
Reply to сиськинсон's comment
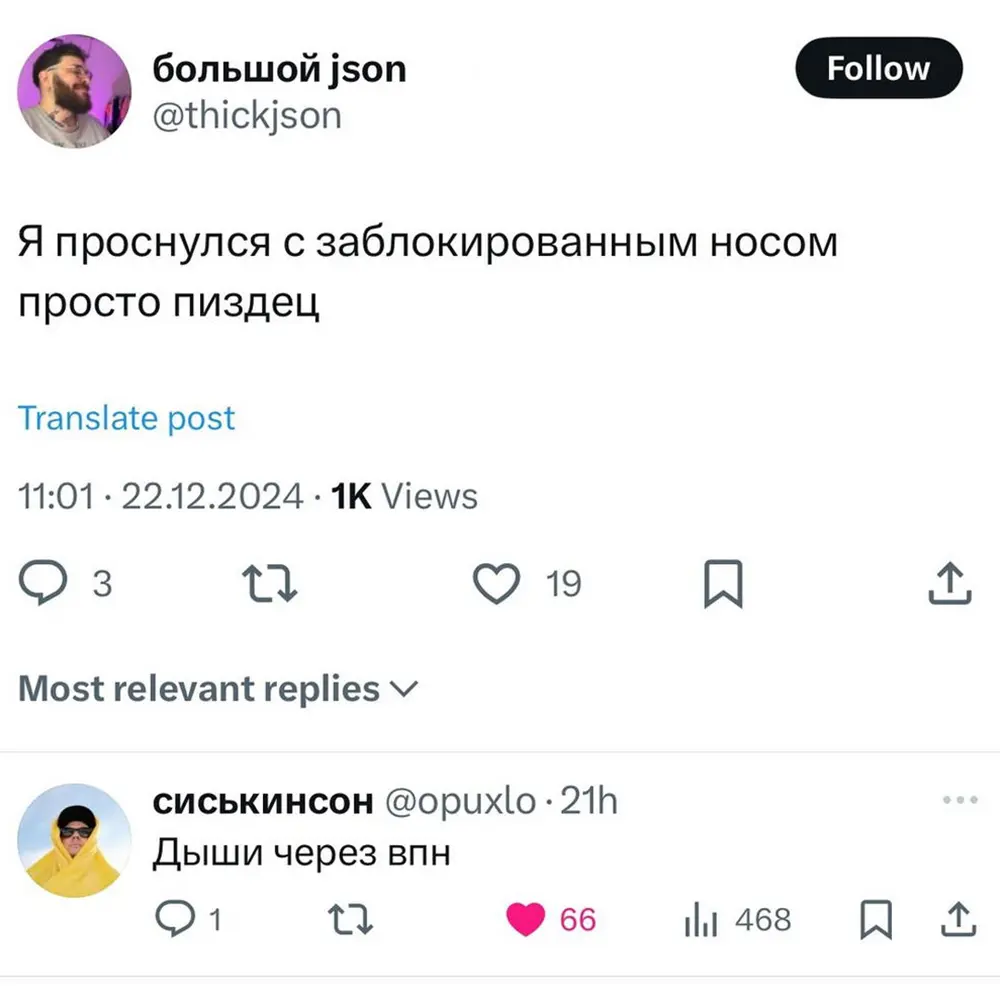[x=176, y=919]
